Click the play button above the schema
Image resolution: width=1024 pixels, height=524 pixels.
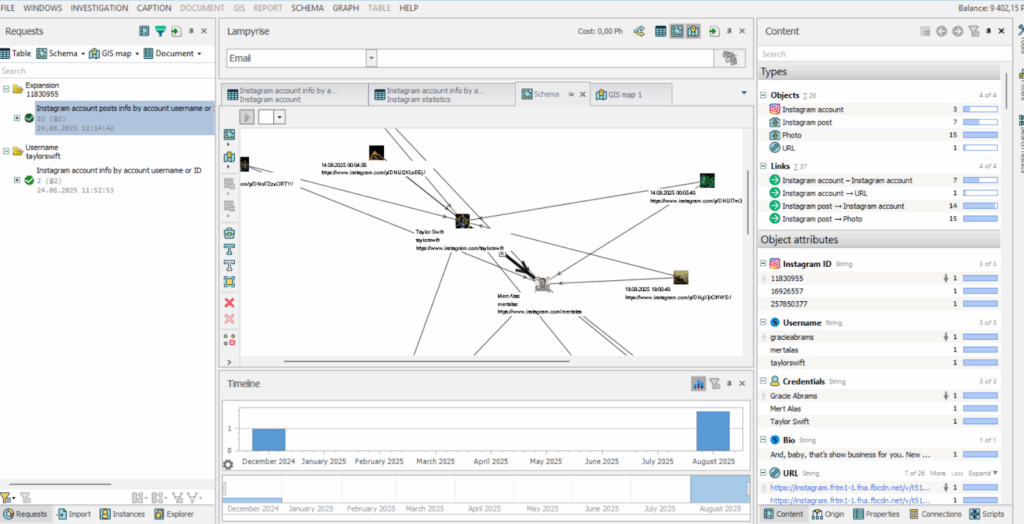click(x=247, y=117)
